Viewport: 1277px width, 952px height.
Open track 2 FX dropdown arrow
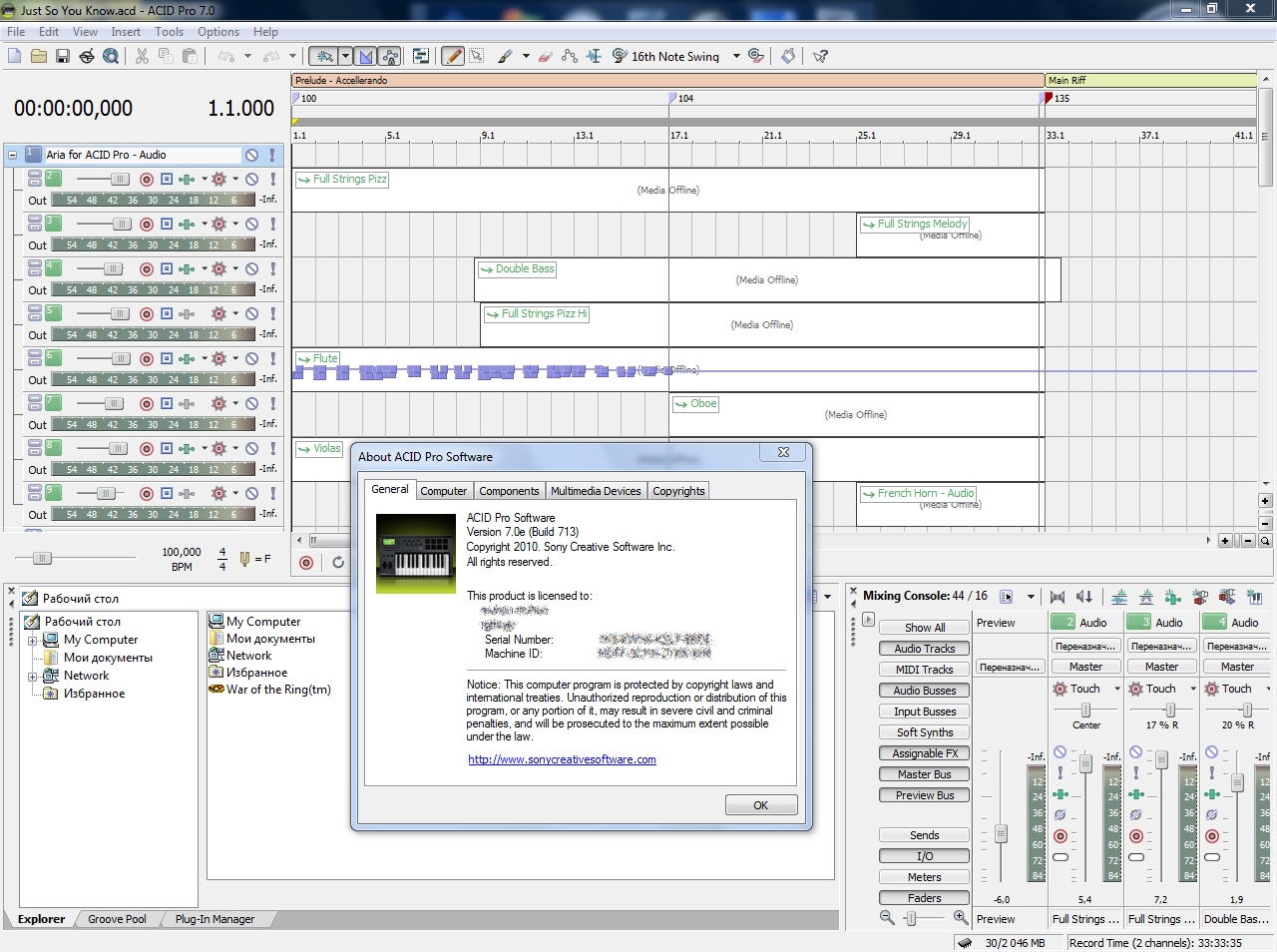pyautogui.click(x=205, y=180)
